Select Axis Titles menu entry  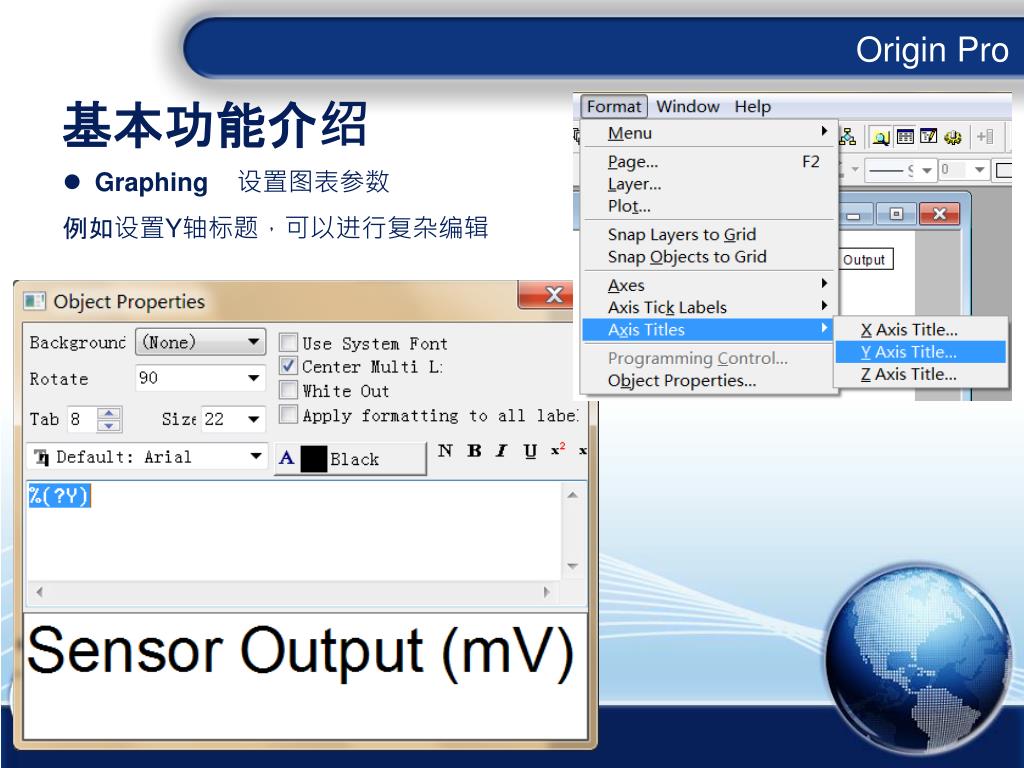click(x=709, y=329)
